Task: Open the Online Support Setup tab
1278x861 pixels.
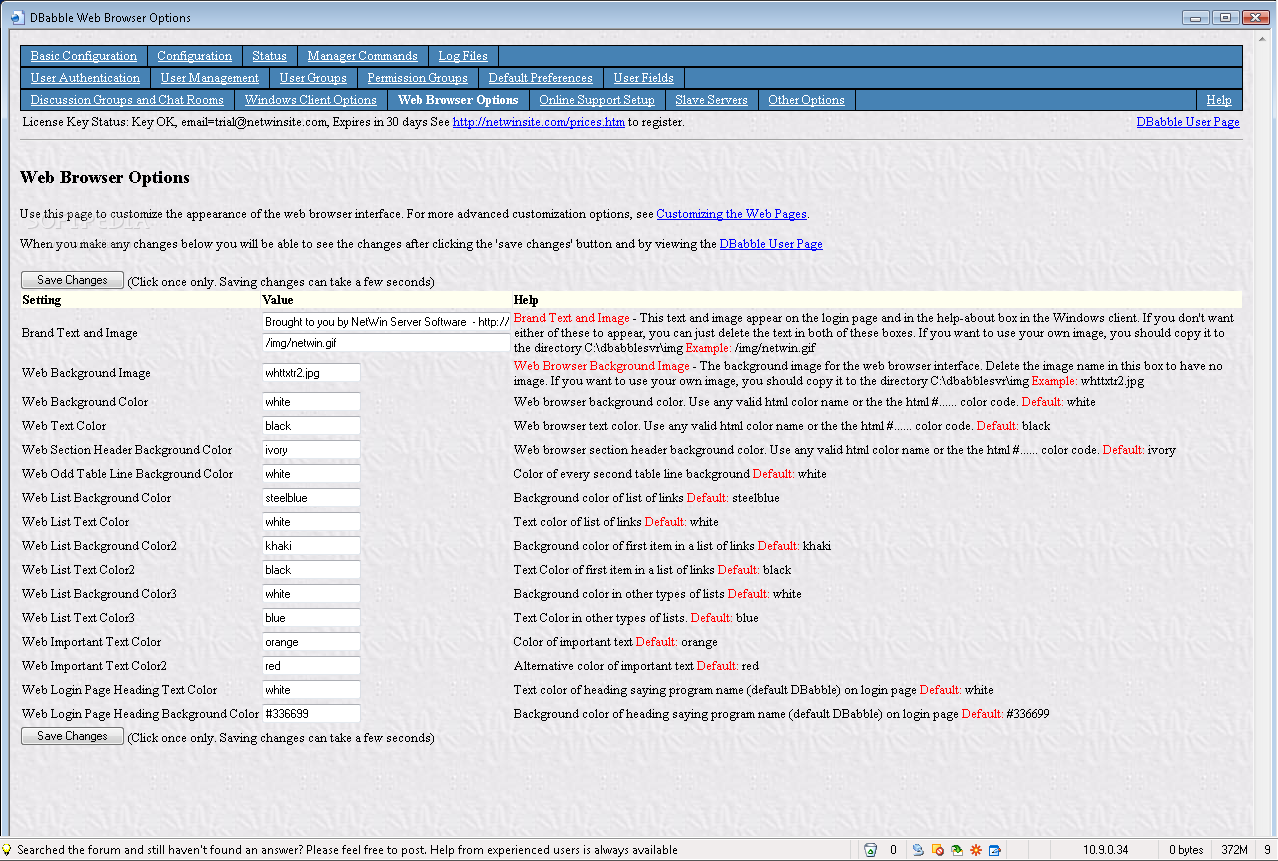Action: coord(597,100)
